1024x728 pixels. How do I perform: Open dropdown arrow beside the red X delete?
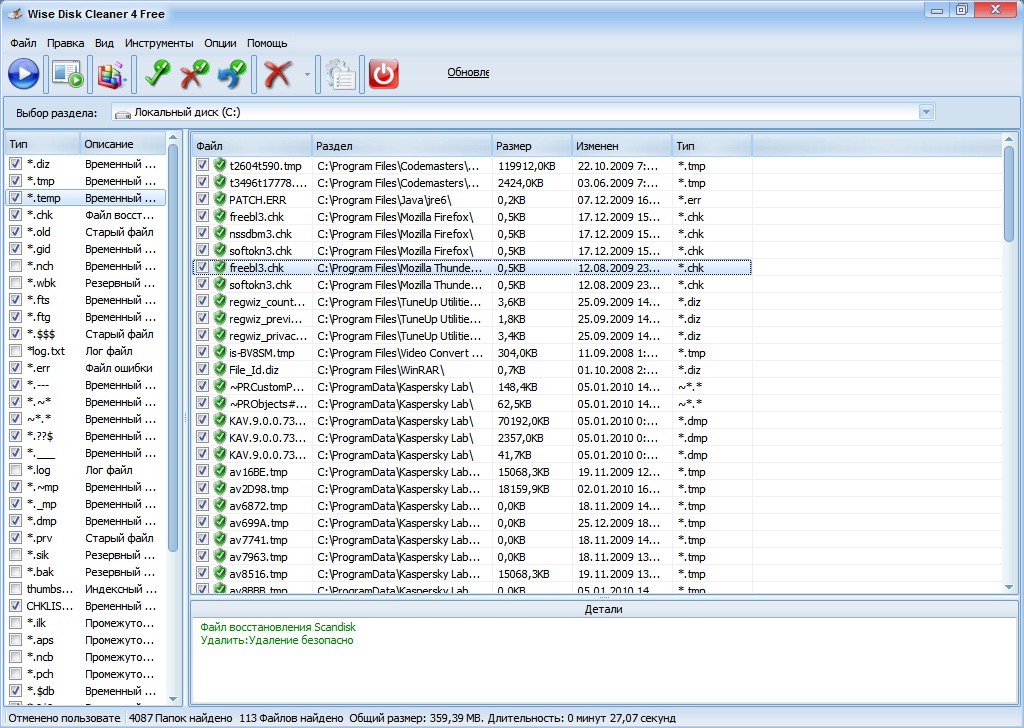[x=307, y=74]
